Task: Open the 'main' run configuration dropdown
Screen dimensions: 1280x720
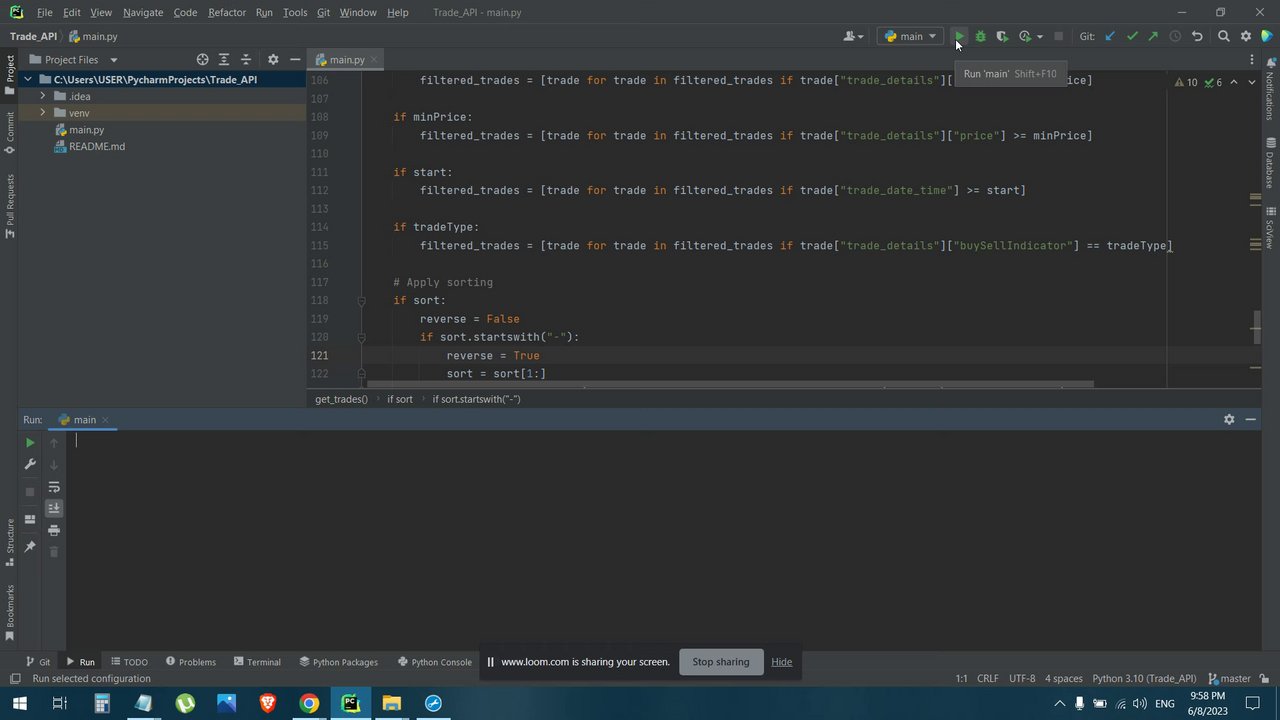Action: 911,36
